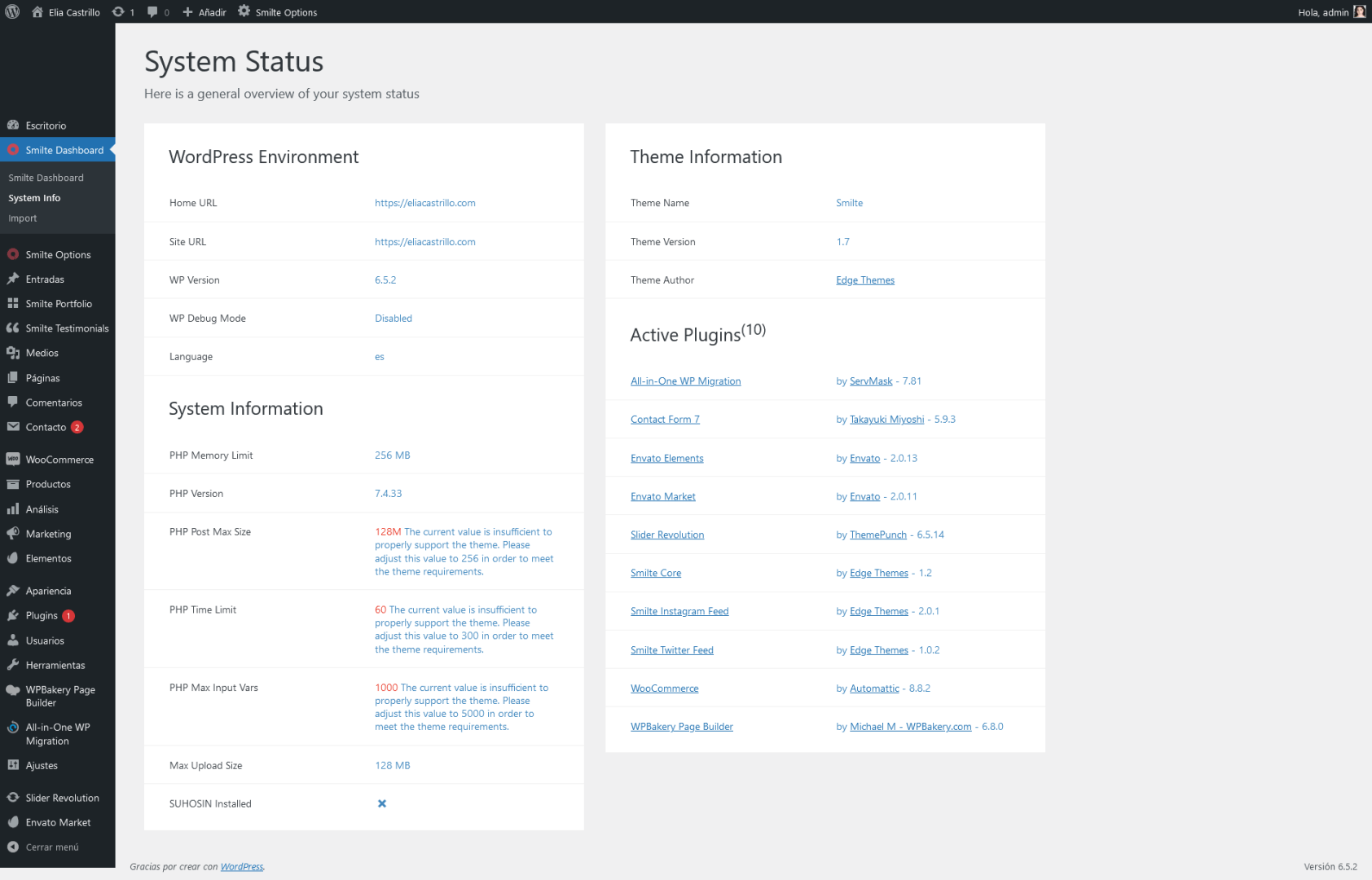Click the Añadir plus icon
The image size is (1372, 880).
(187, 12)
